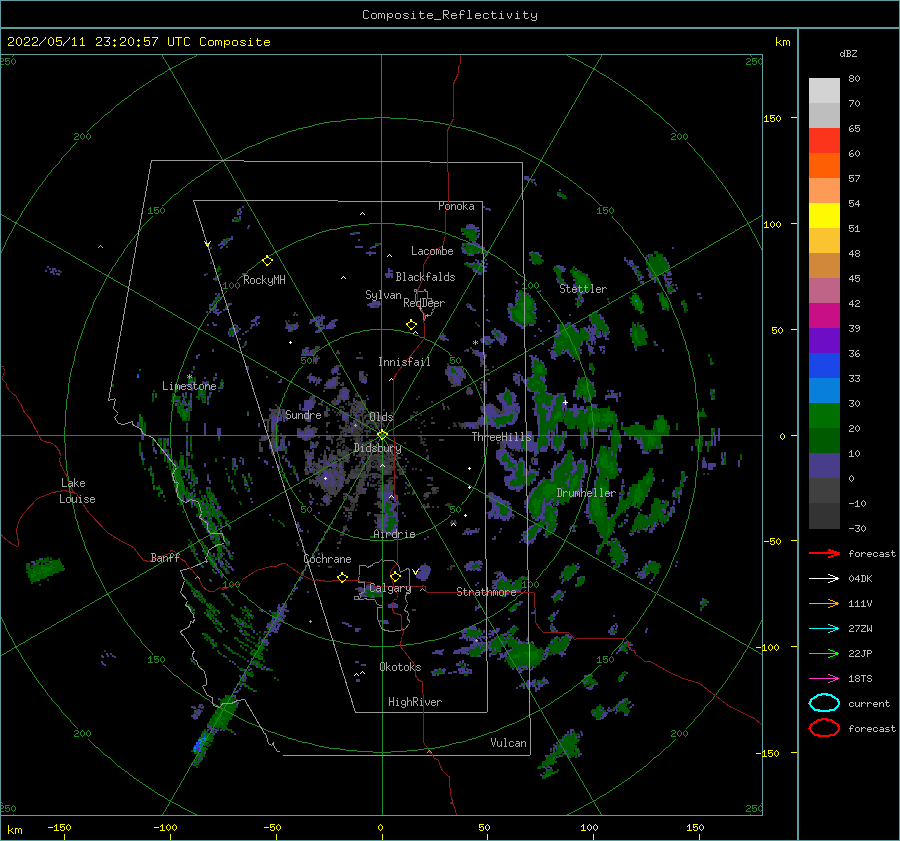Click the Innisfail town label

[404, 362]
